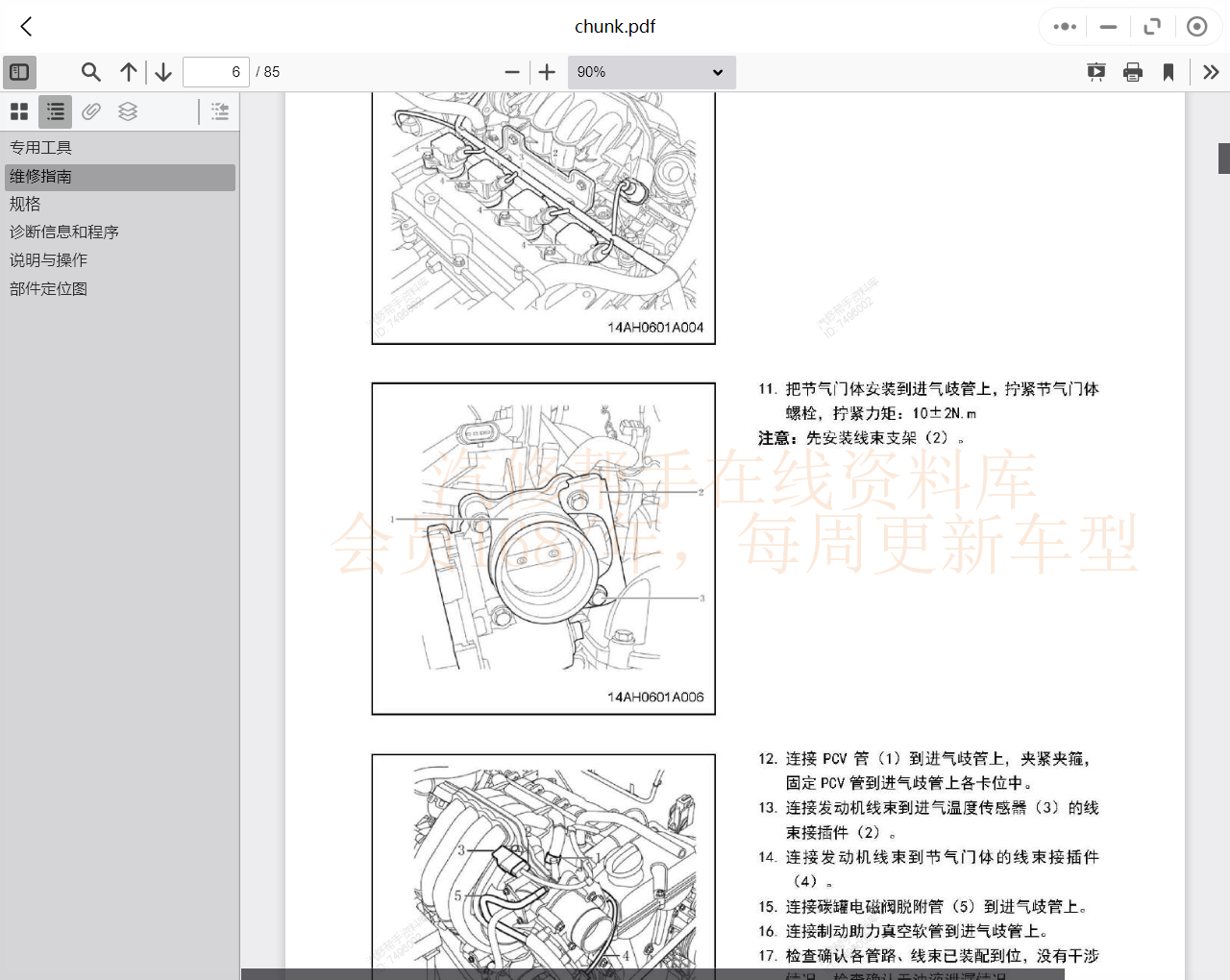Viewport: 1230px width, 980px height.
Task: Toggle fullscreen view of the document
Action: 1152,26
